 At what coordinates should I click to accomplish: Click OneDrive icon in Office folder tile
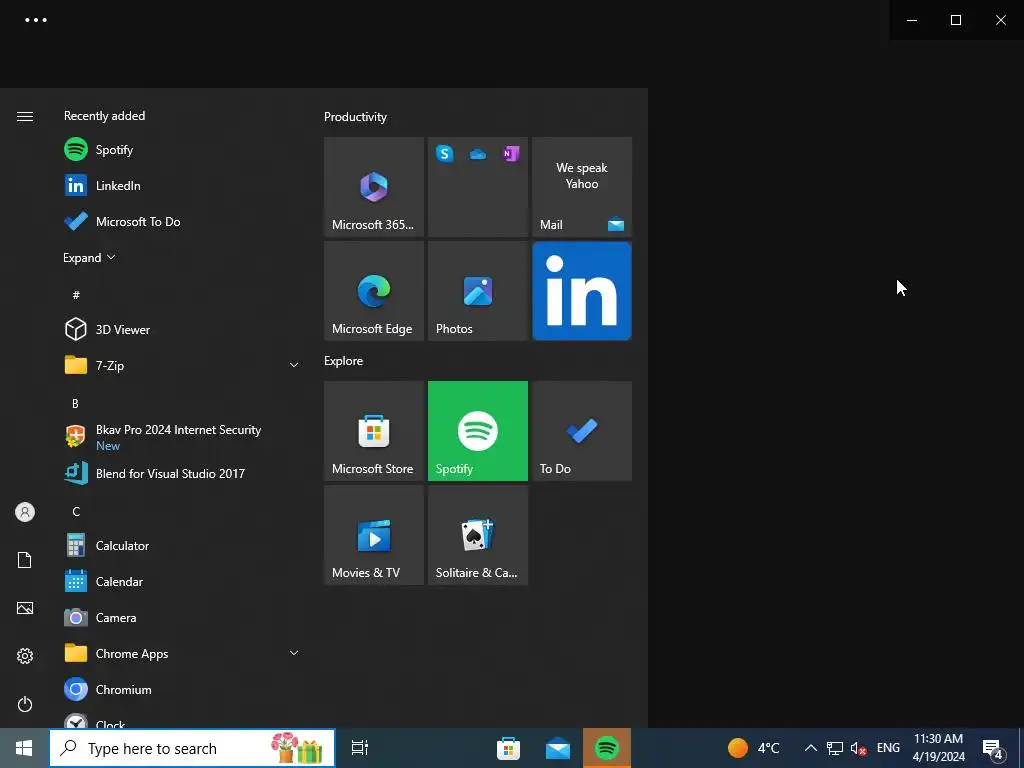[x=478, y=154]
